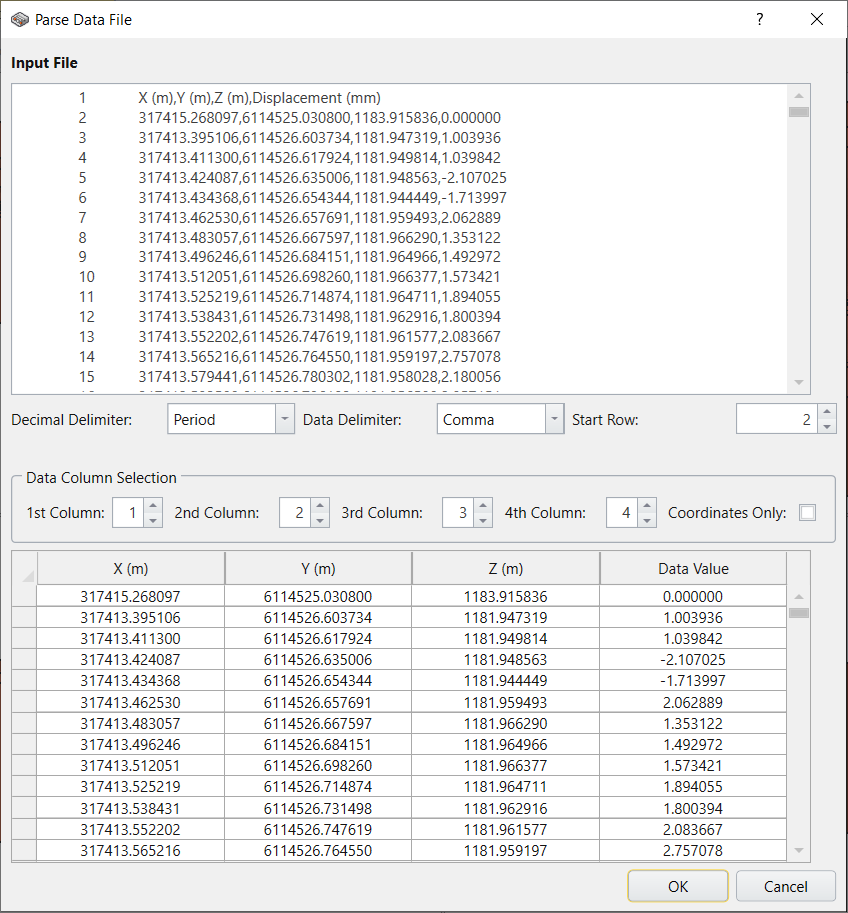This screenshot has height=913, width=848.
Task: Enable the Coordinates Only checkbox
Action: pyautogui.click(x=808, y=512)
